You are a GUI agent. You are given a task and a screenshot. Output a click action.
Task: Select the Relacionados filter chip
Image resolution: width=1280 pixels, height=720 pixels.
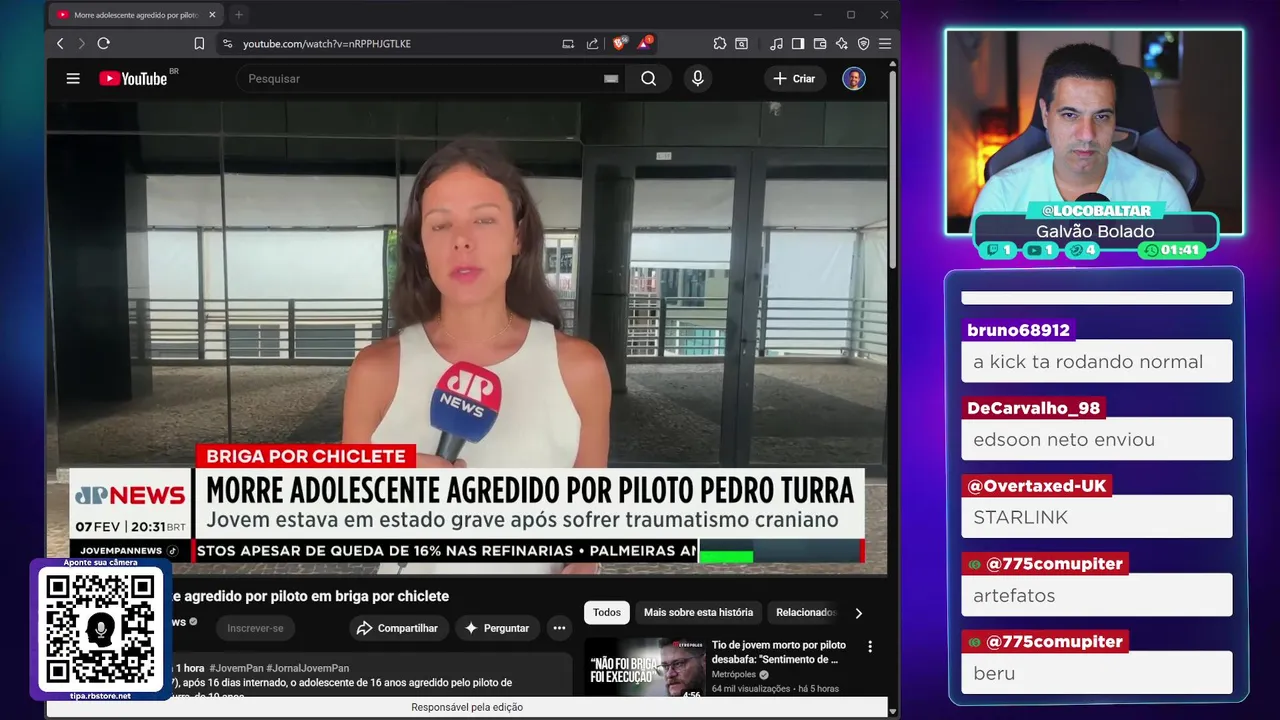click(x=805, y=612)
